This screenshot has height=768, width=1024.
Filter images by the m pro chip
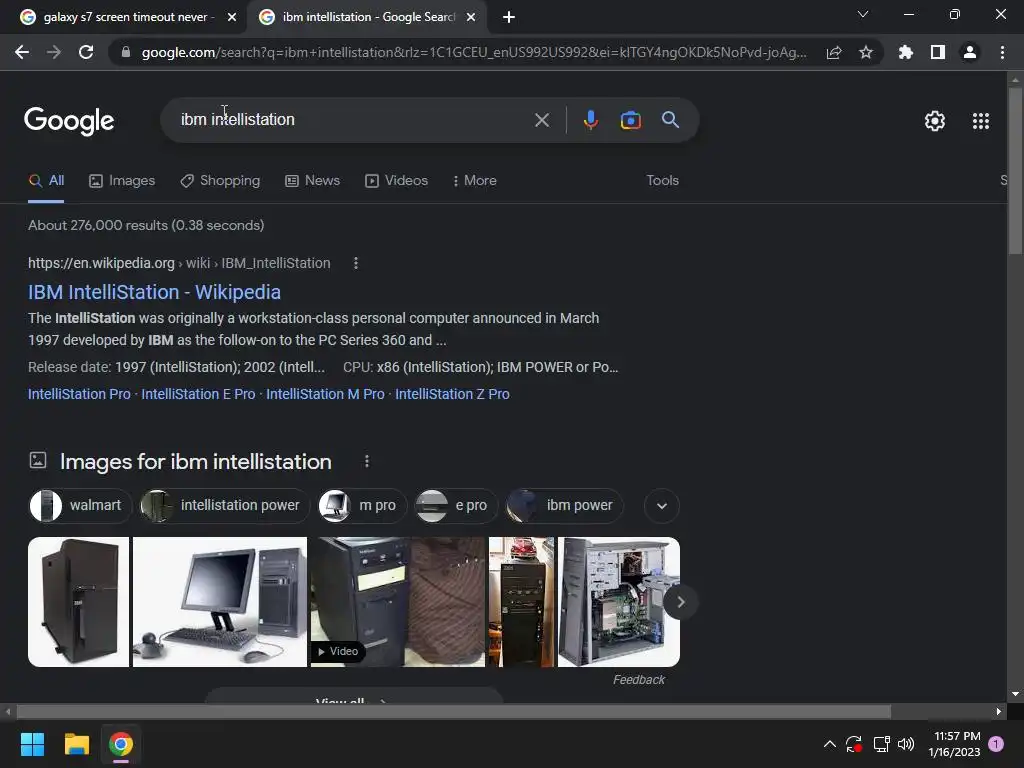(x=362, y=505)
